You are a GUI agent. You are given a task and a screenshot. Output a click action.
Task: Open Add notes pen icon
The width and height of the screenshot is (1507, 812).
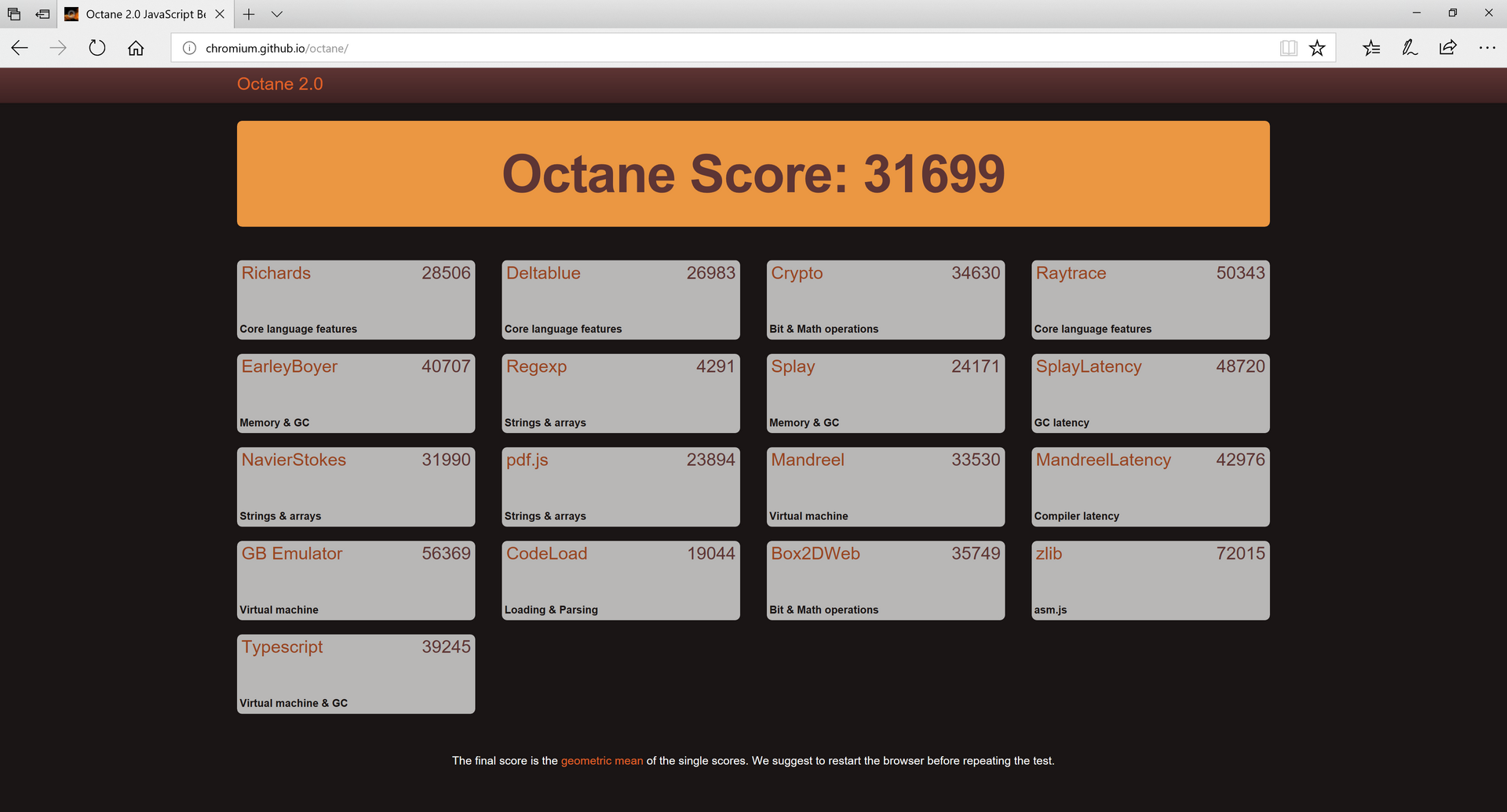click(1410, 49)
